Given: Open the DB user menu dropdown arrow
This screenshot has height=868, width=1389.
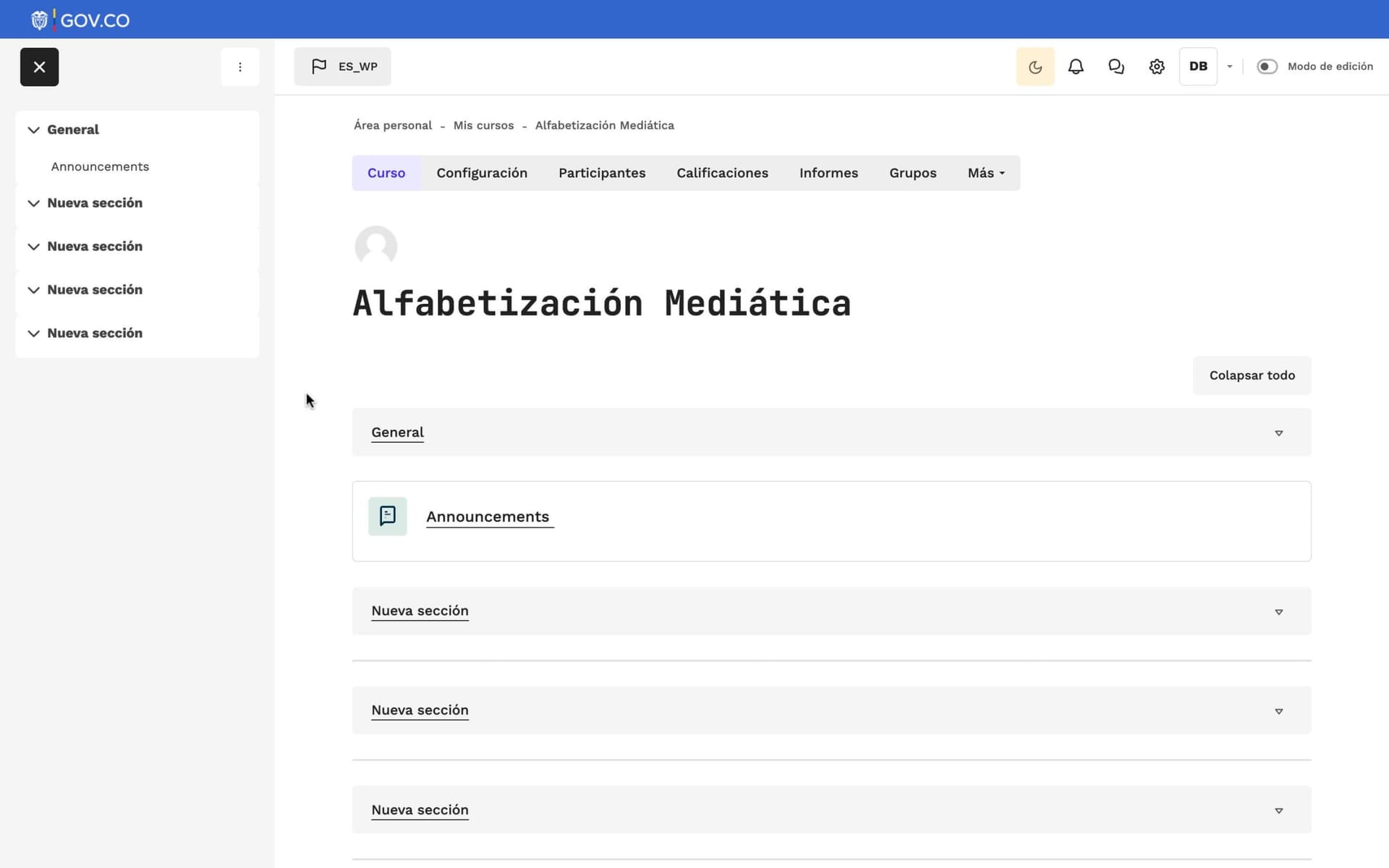Looking at the screenshot, I should click(x=1229, y=67).
